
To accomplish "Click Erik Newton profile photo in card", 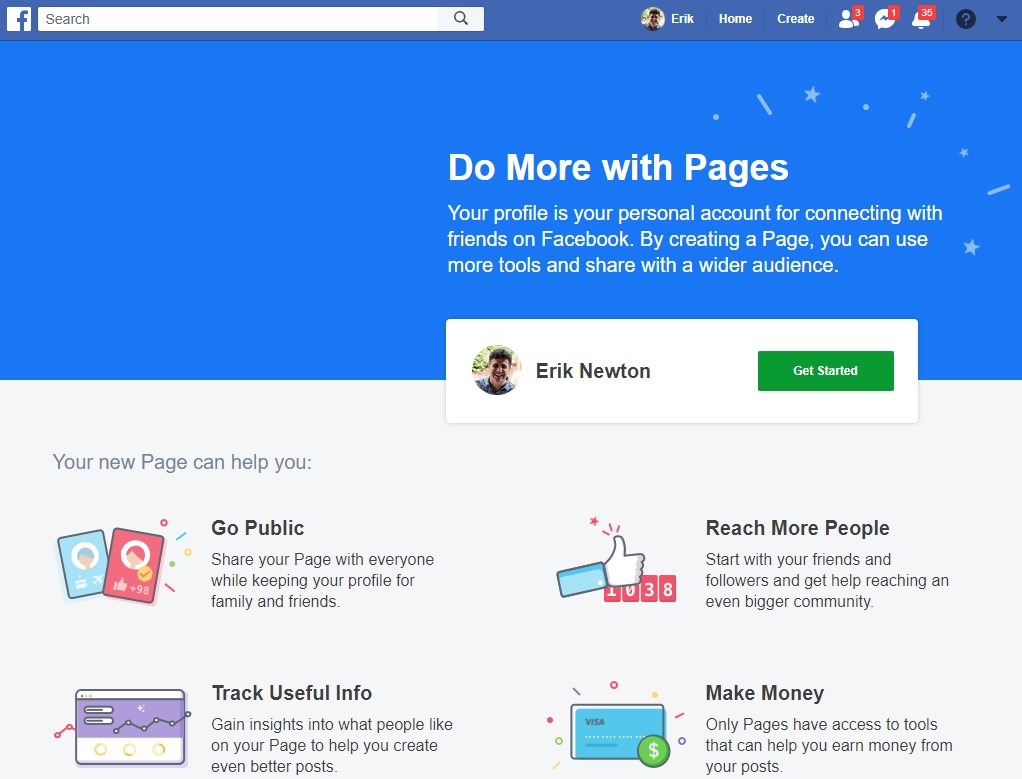I will click(x=497, y=370).
